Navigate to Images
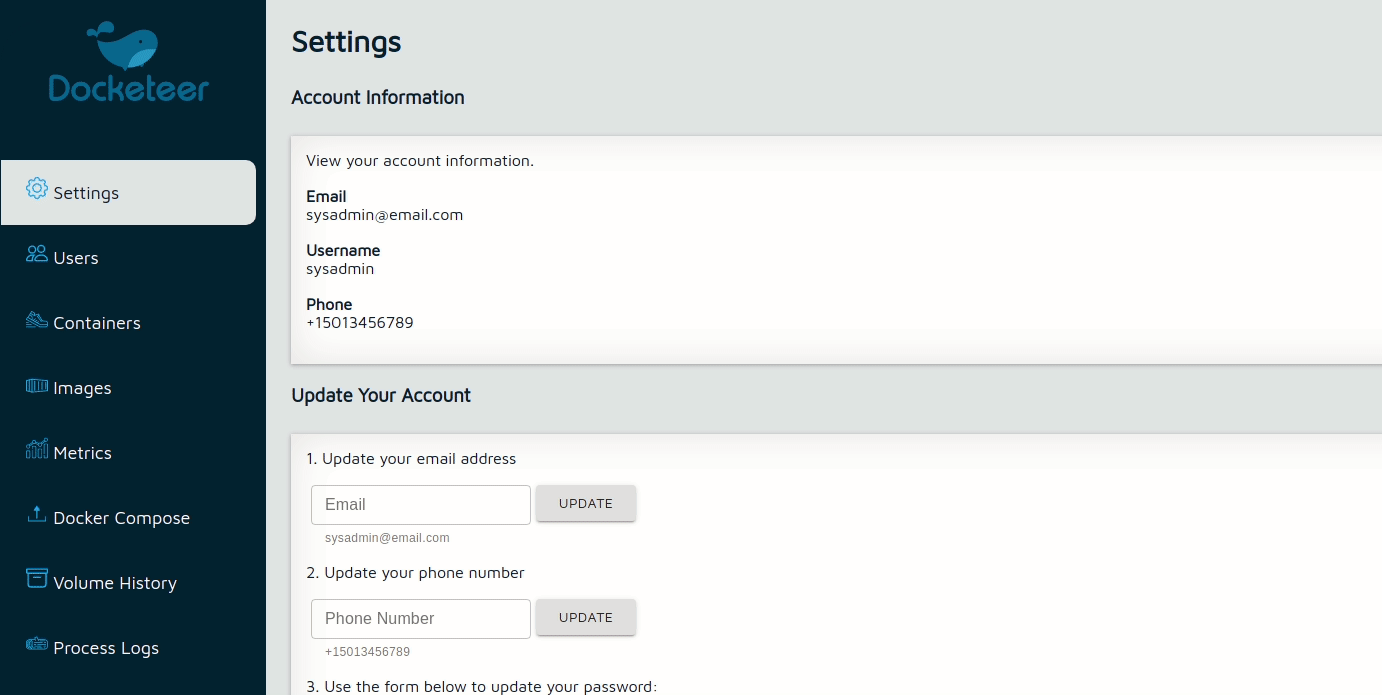The height and width of the screenshot is (695, 1382). point(128,388)
